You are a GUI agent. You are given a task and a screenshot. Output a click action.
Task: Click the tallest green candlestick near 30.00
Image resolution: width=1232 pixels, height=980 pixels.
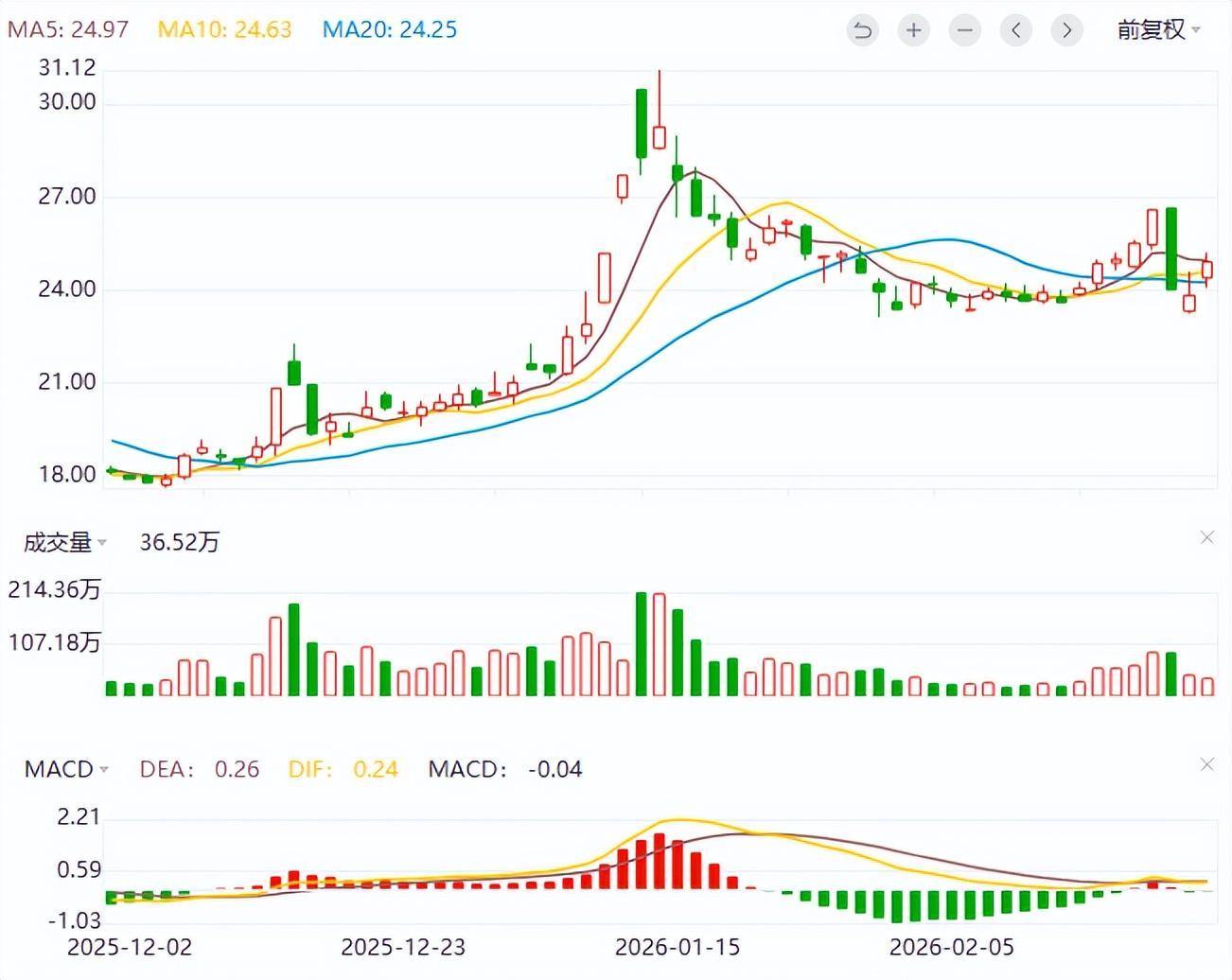[642, 123]
